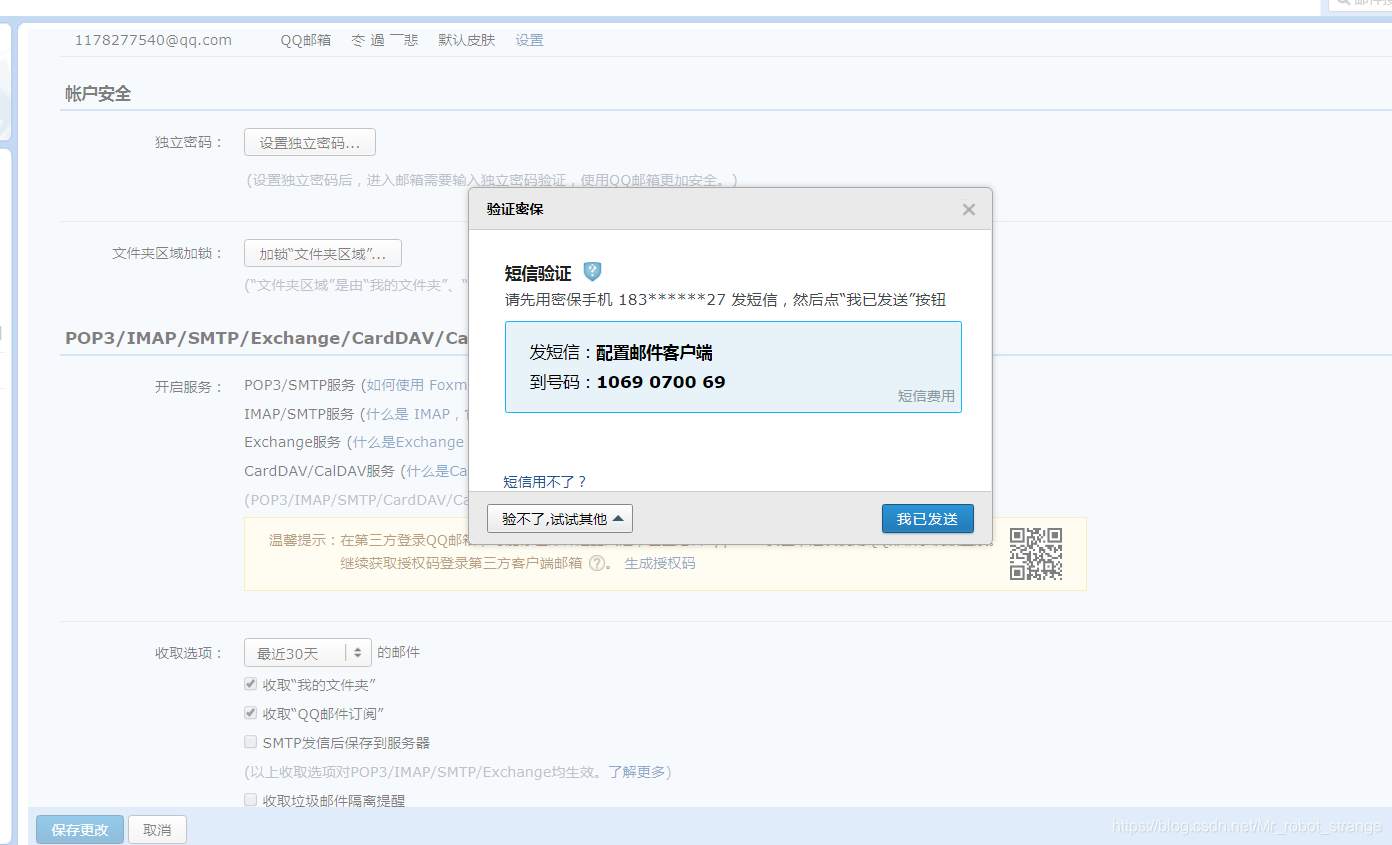Click the 配置邮件客户端 SMS text

tap(654, 353)
